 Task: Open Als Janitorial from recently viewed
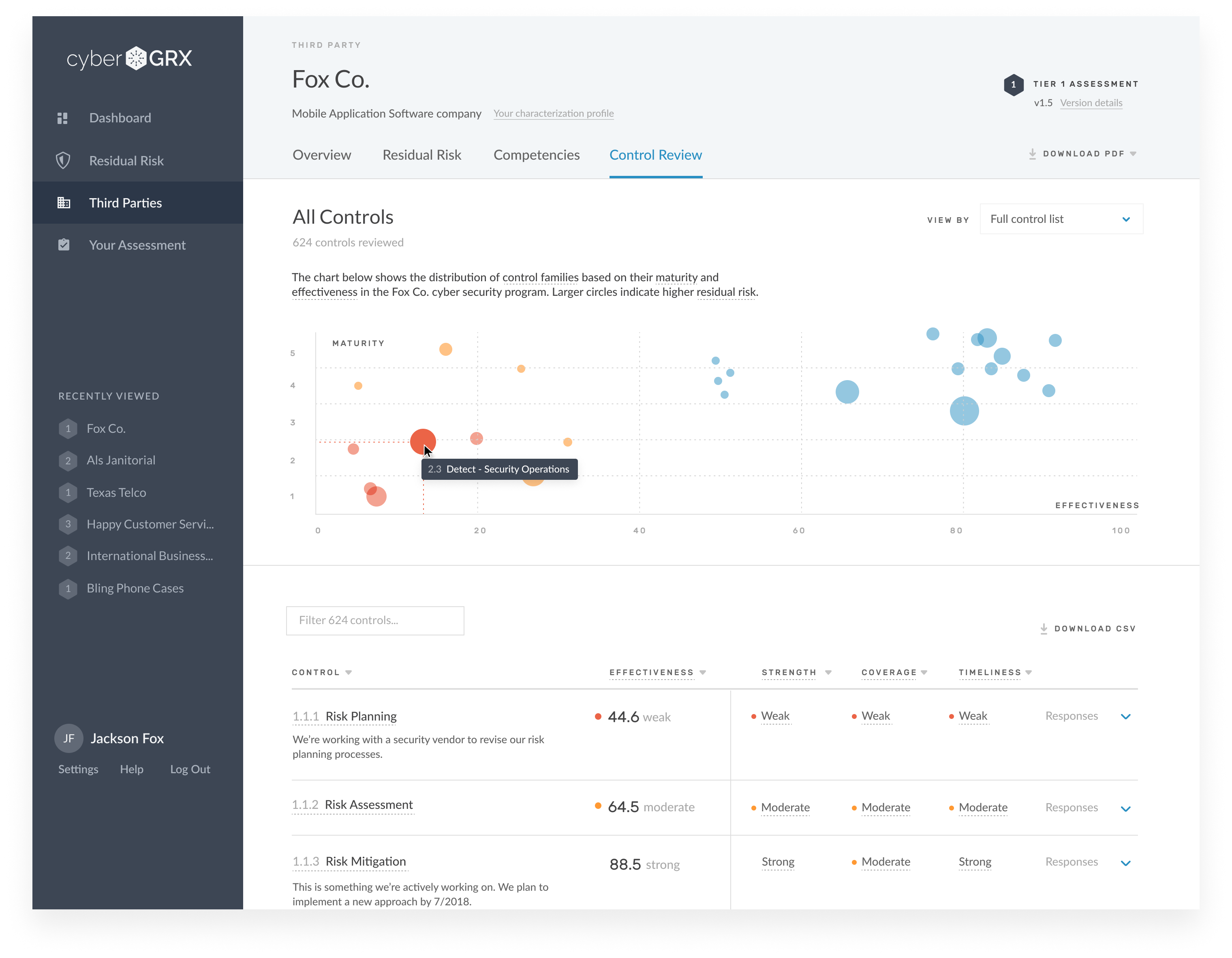[x=121, y=460]
